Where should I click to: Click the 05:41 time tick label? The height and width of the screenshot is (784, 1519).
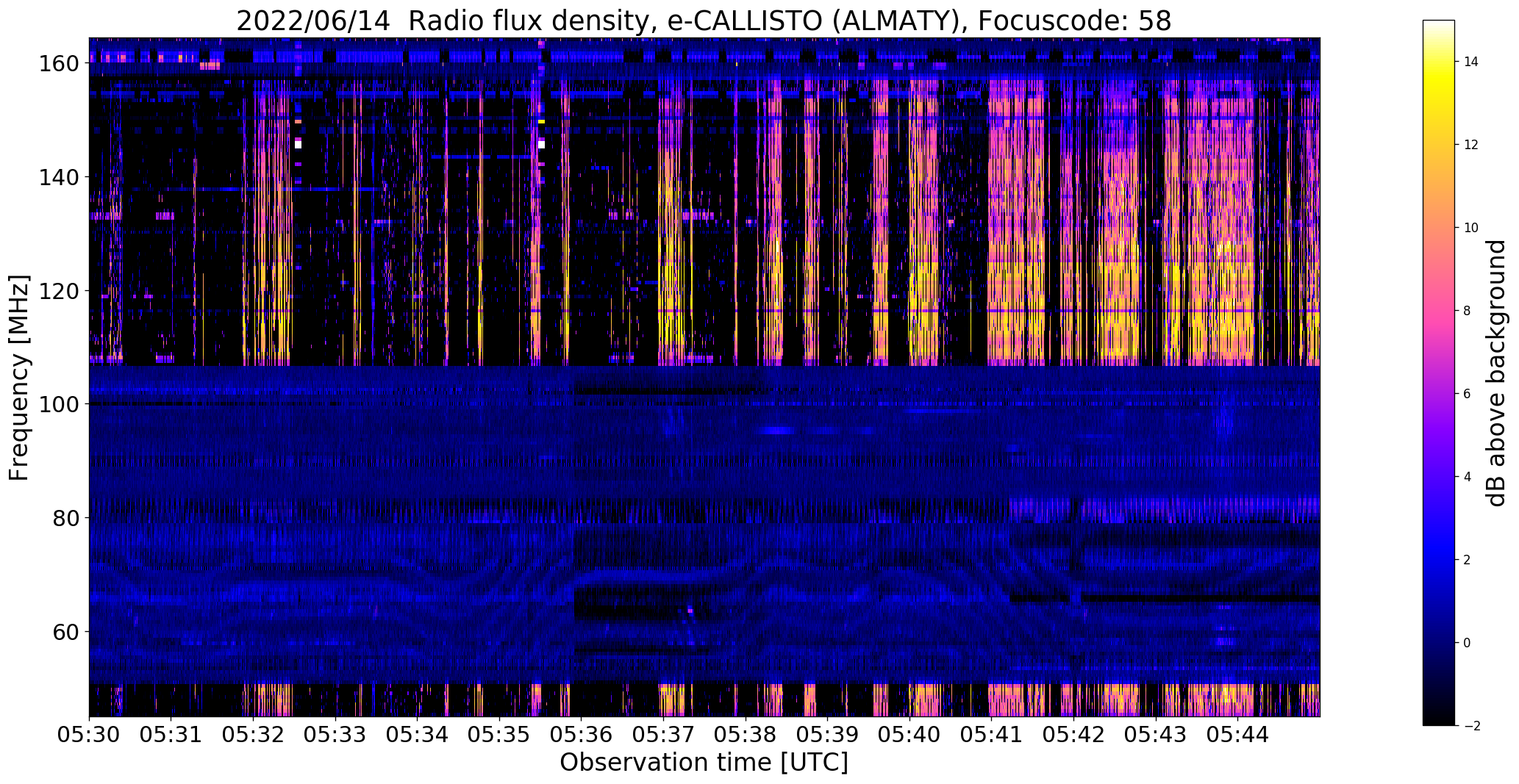click(992, 734)
